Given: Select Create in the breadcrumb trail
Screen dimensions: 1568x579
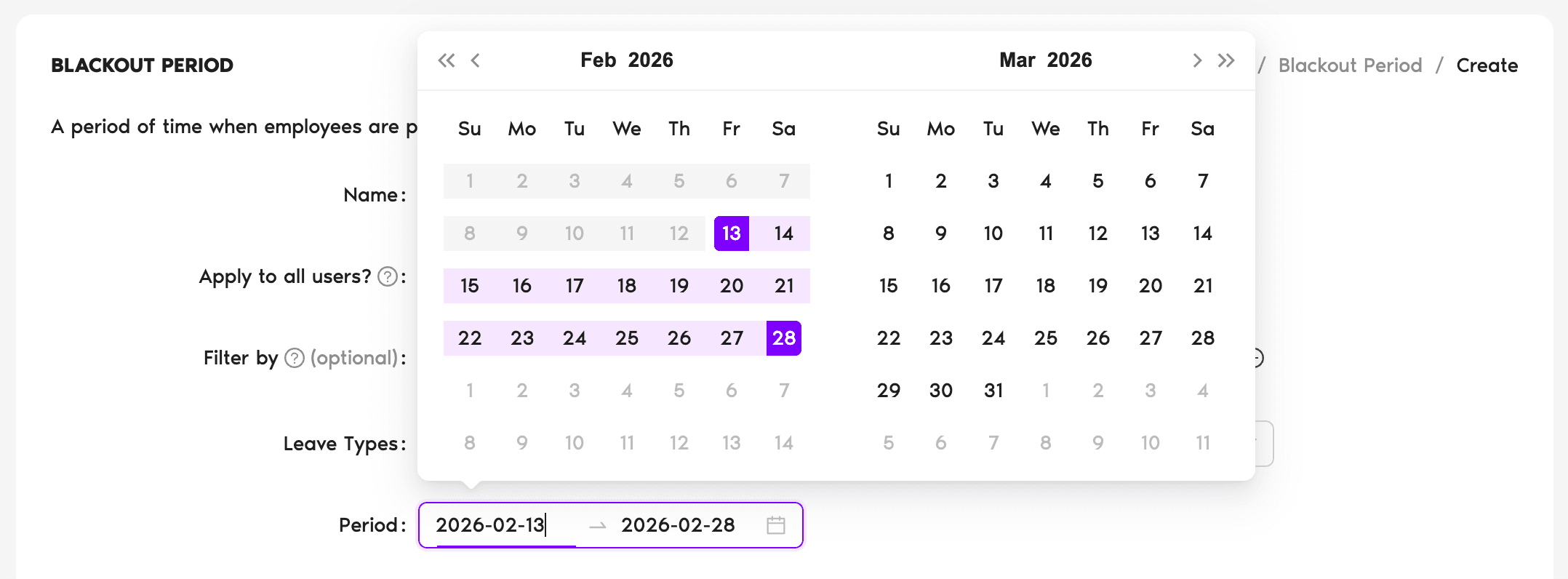Looking at the screenshot, I should pyautogui.click(x=1487, y=65).
